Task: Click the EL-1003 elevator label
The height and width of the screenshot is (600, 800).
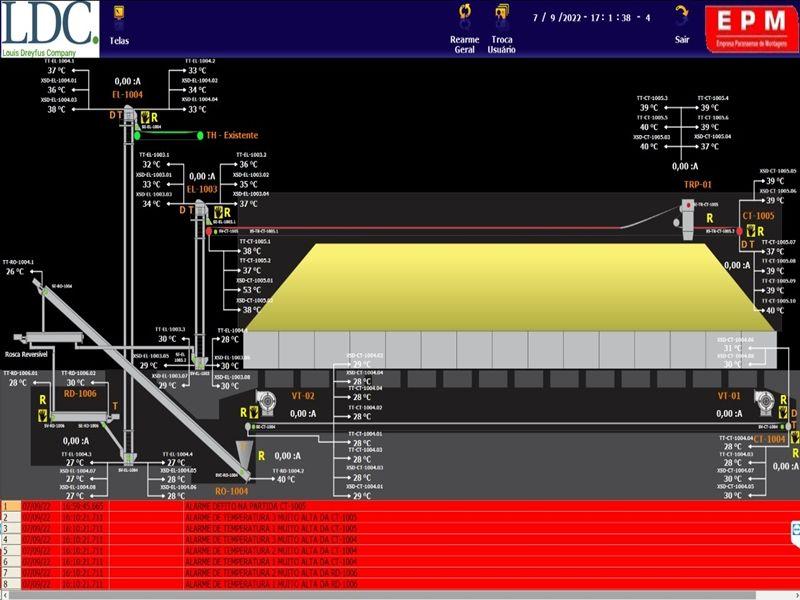Action: (202, 188)
